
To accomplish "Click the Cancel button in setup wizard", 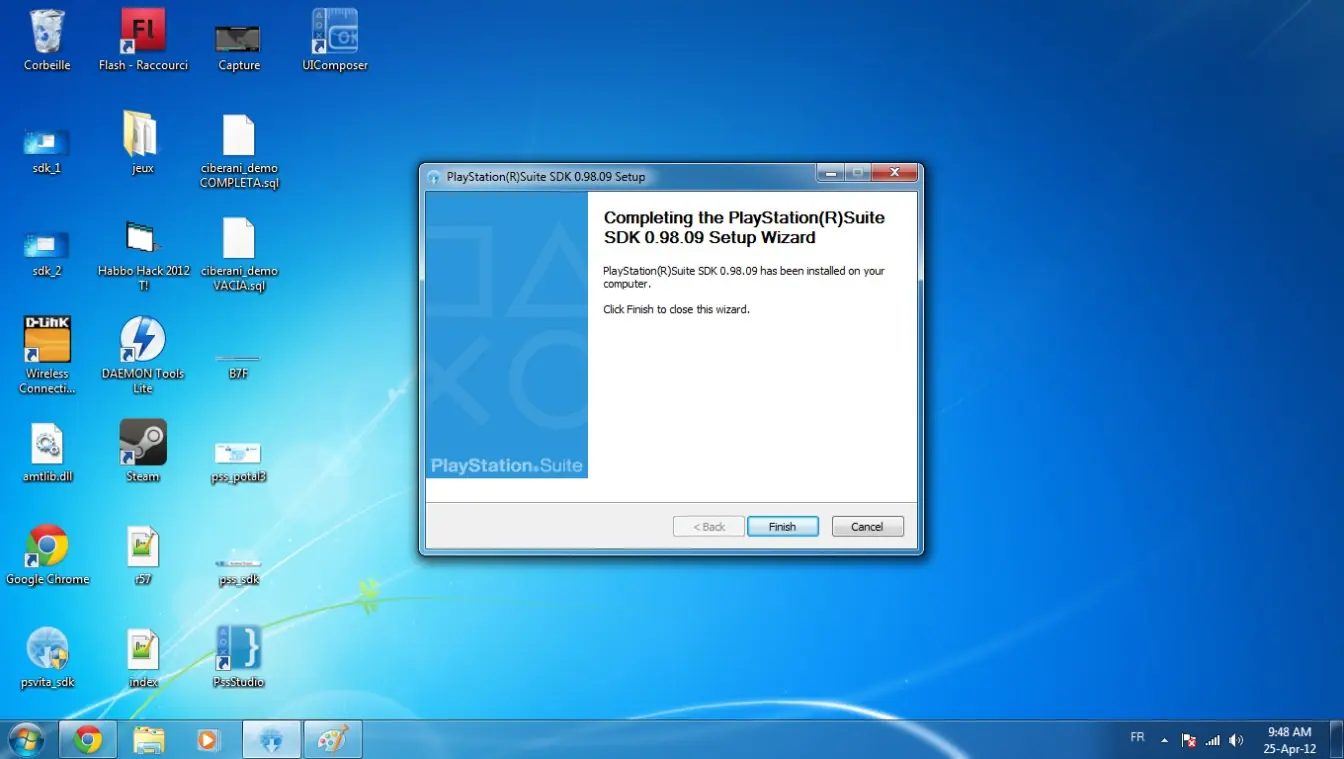I will [x=867, y=527].
